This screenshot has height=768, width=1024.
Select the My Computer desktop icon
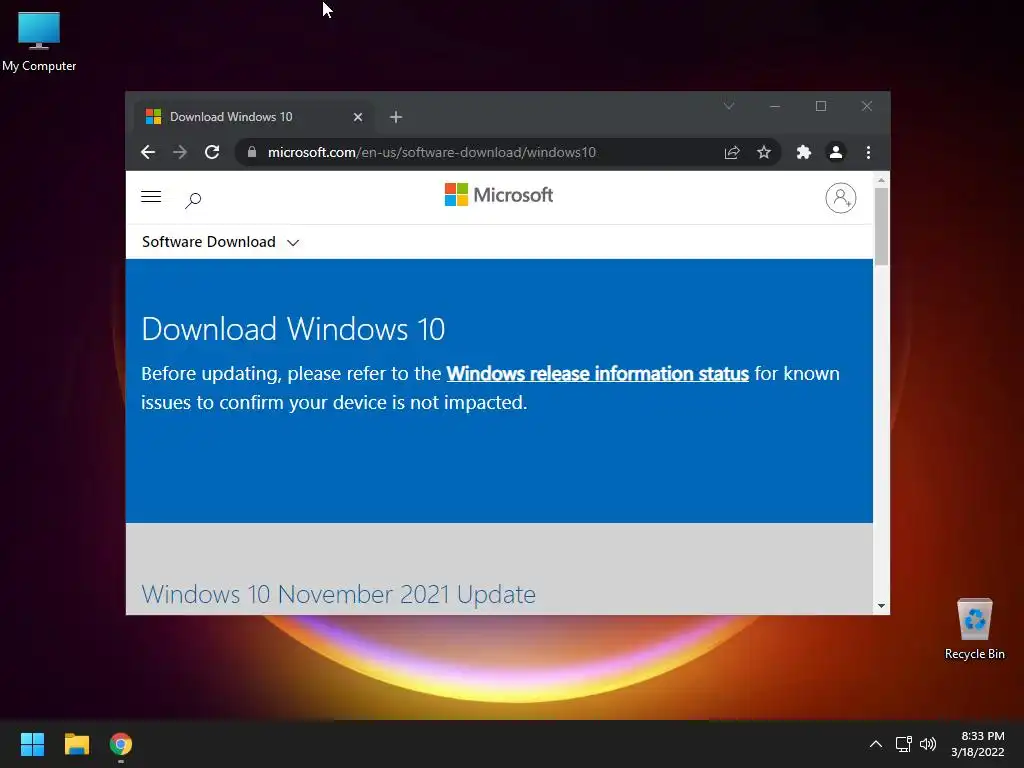[39, 42]
